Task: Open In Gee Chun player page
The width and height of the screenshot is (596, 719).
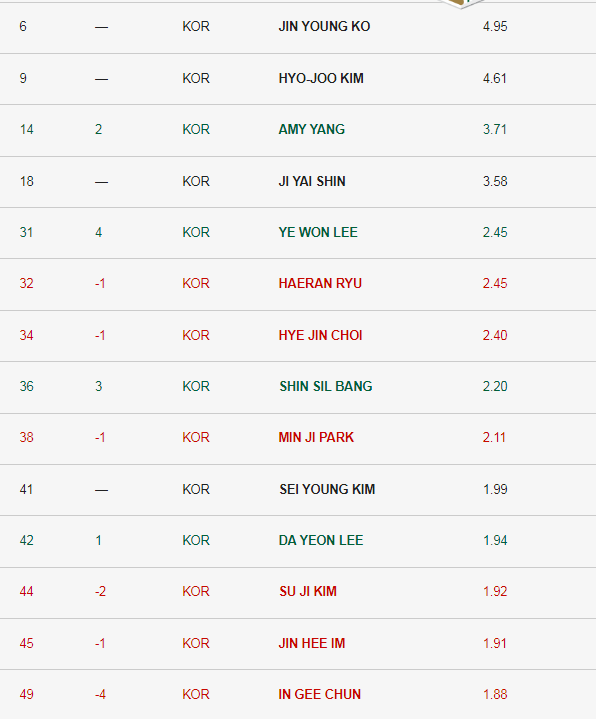Action: (x=320, y=694)
